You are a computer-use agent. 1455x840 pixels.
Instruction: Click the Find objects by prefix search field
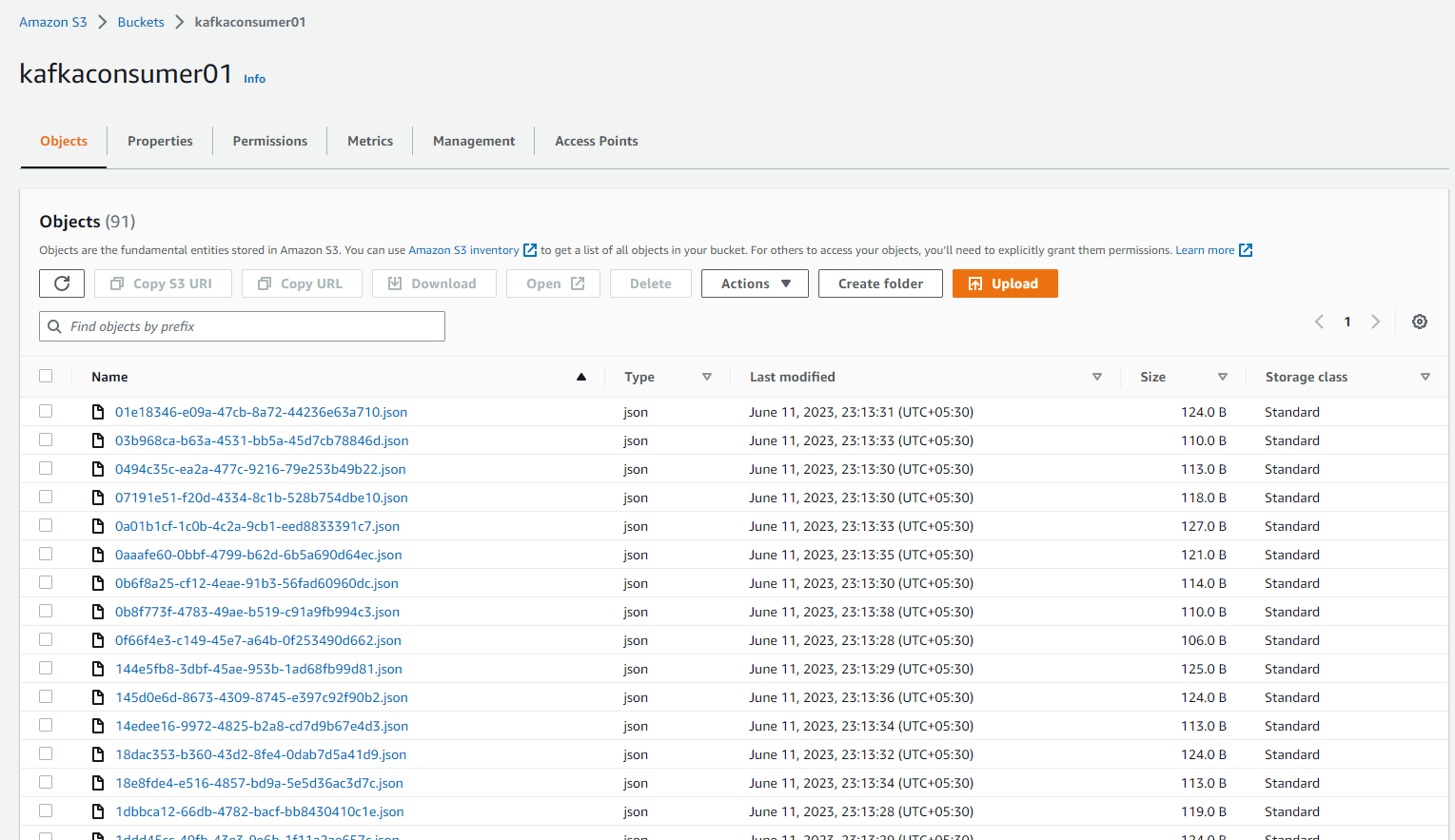coord(242,325)
